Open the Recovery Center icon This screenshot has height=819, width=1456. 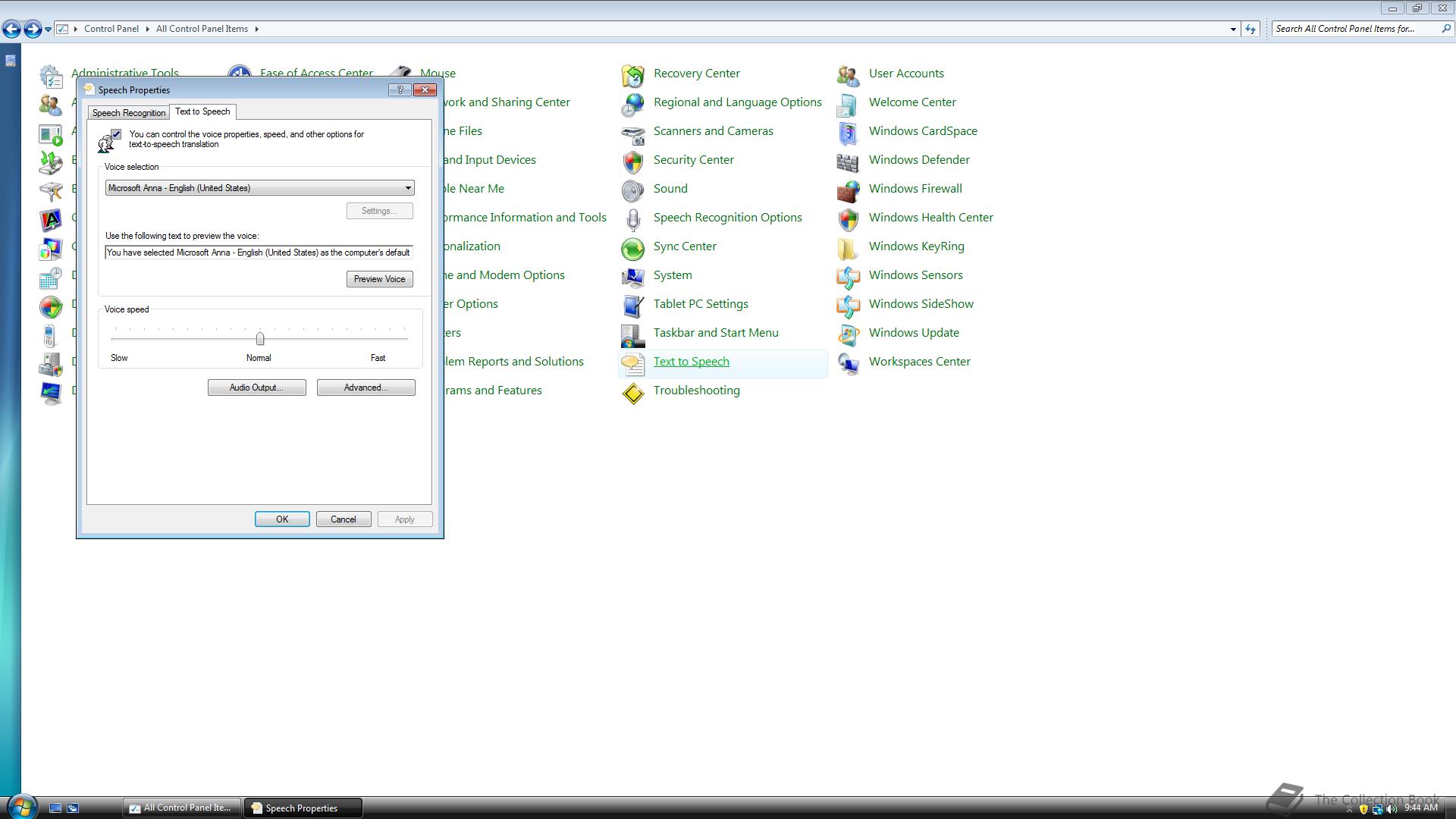coord(632,74)
